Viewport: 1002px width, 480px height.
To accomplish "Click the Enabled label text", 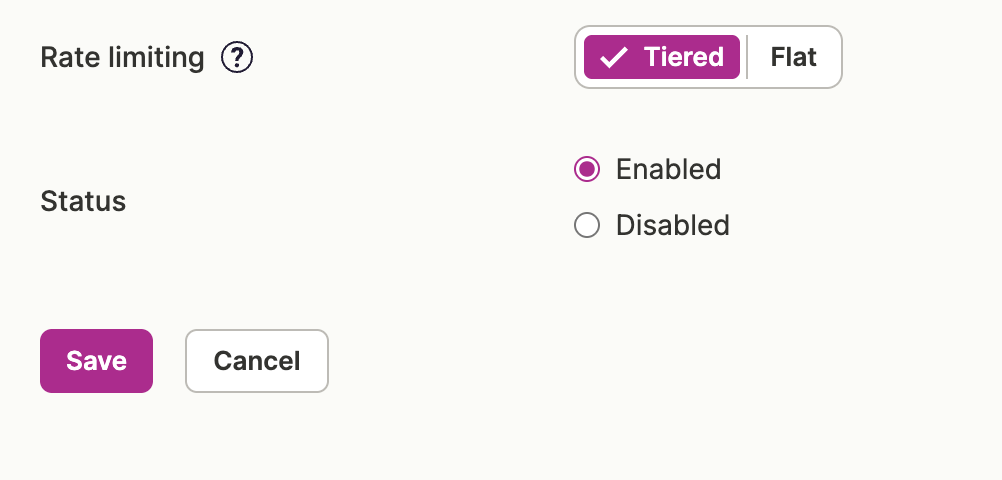I will pos(668,169).
